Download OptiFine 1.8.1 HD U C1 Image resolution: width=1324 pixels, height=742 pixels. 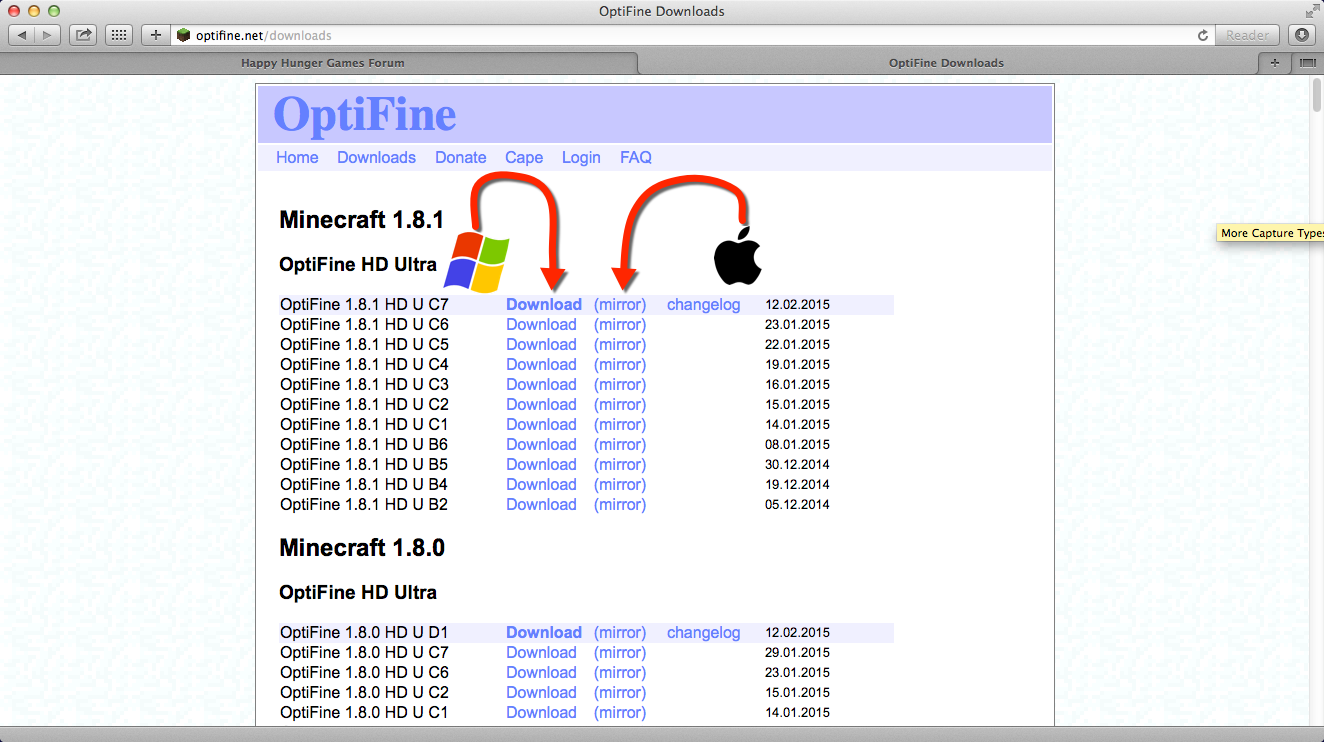(x=541, y=425)
